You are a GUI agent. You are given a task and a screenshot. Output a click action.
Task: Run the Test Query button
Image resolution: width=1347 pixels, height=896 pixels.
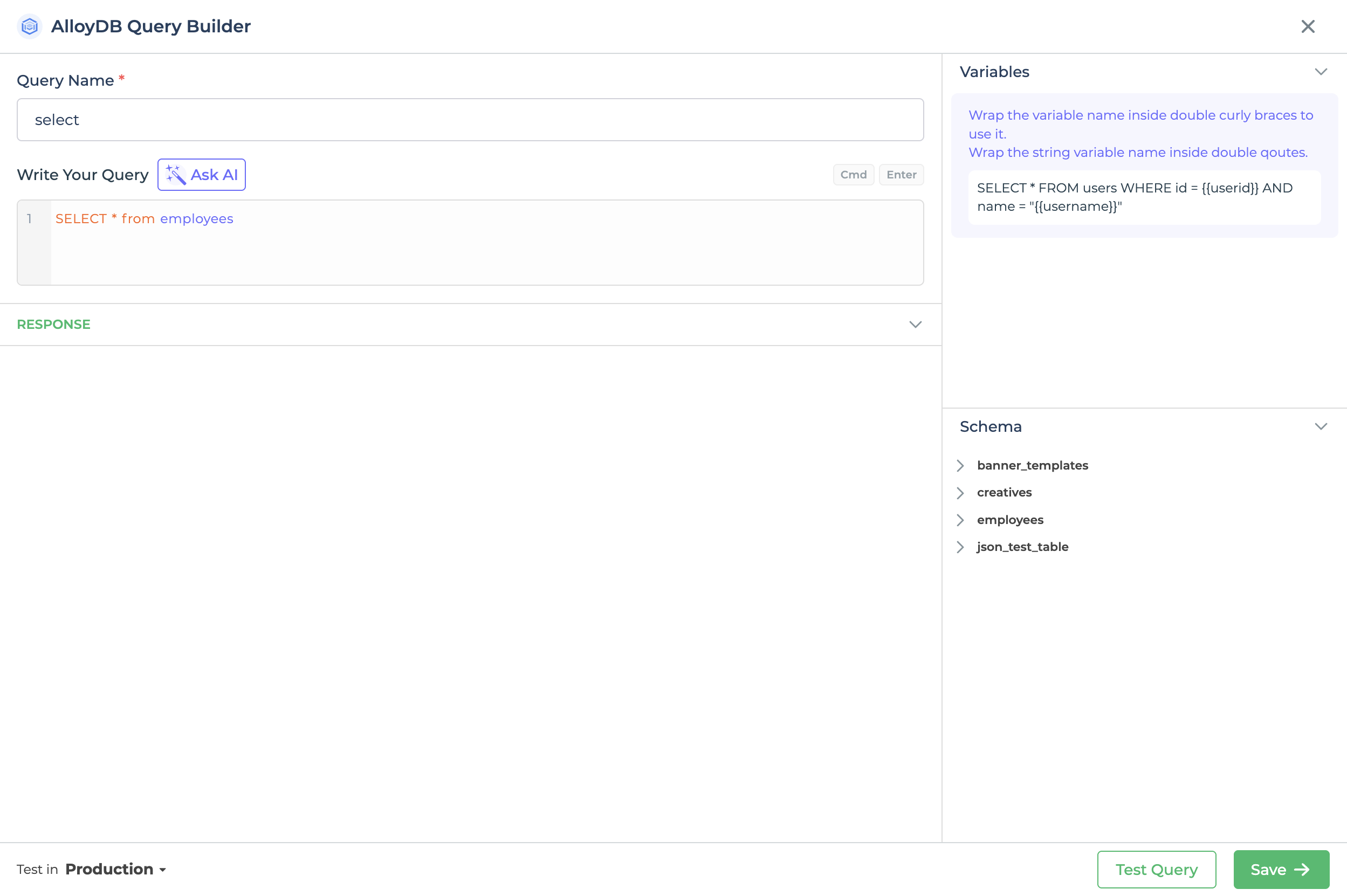[1156, 869]
